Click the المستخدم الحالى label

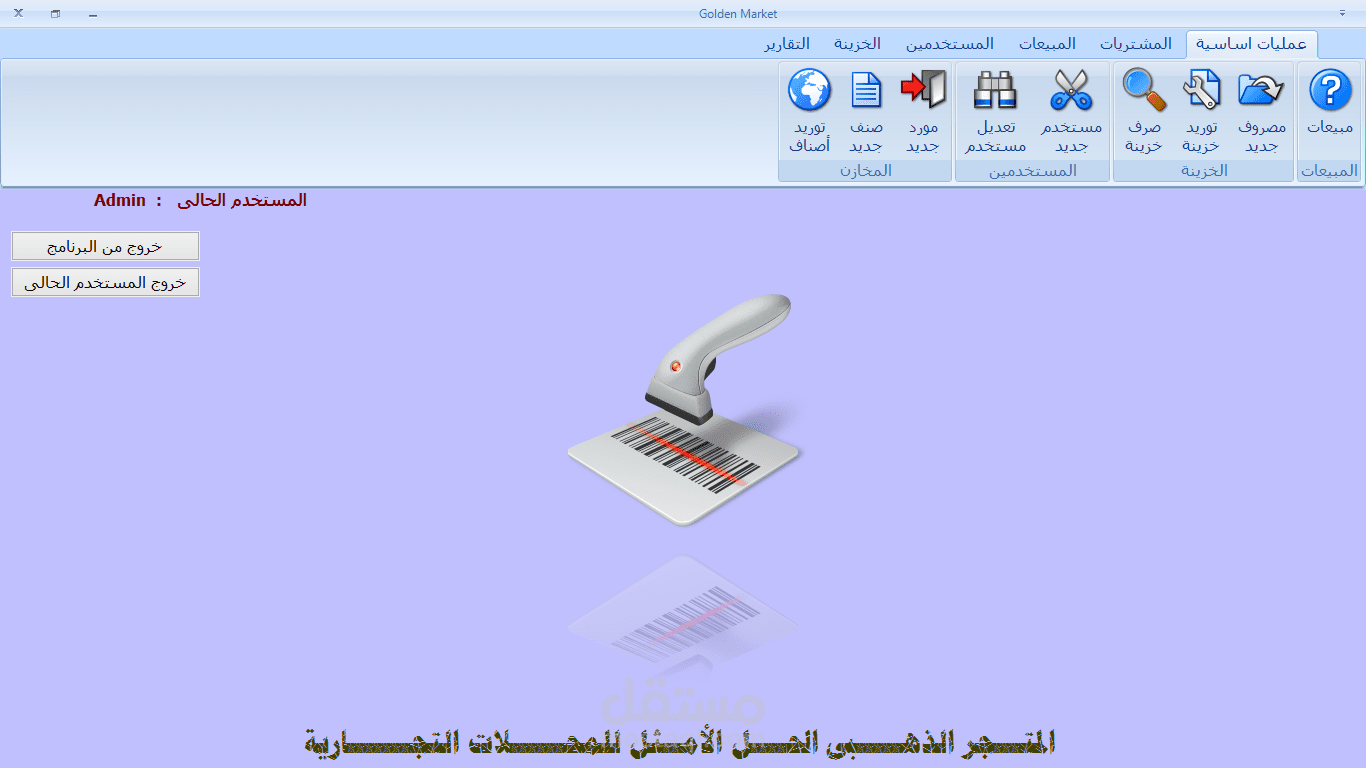[242, 200]
